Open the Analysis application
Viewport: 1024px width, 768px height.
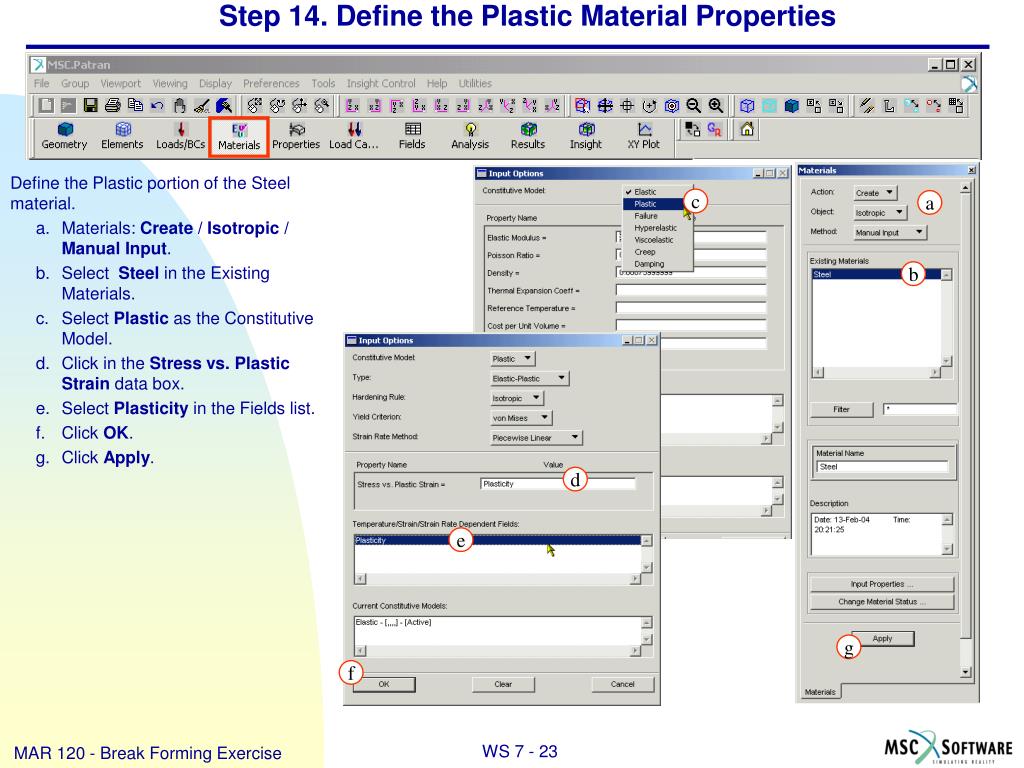point(470,136)
